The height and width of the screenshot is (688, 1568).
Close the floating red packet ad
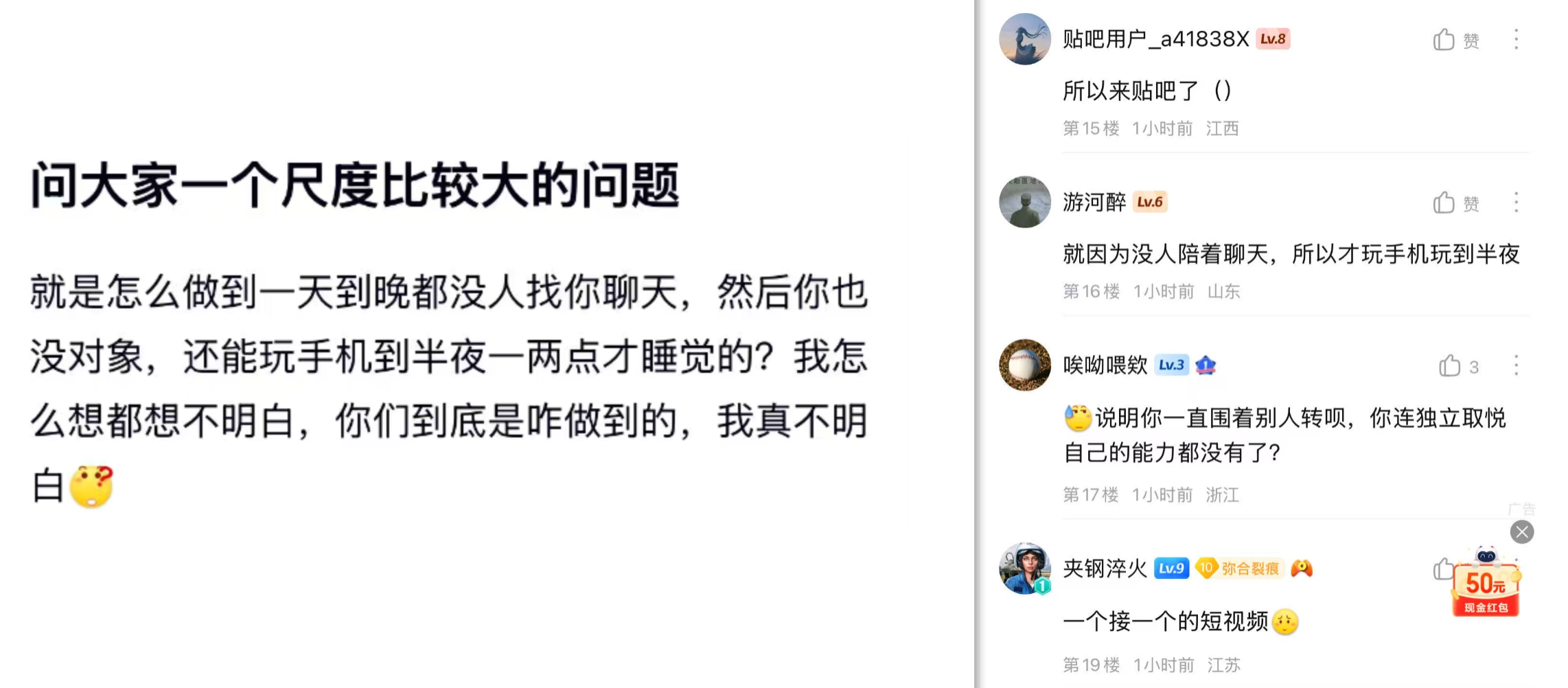(1522, 532)
